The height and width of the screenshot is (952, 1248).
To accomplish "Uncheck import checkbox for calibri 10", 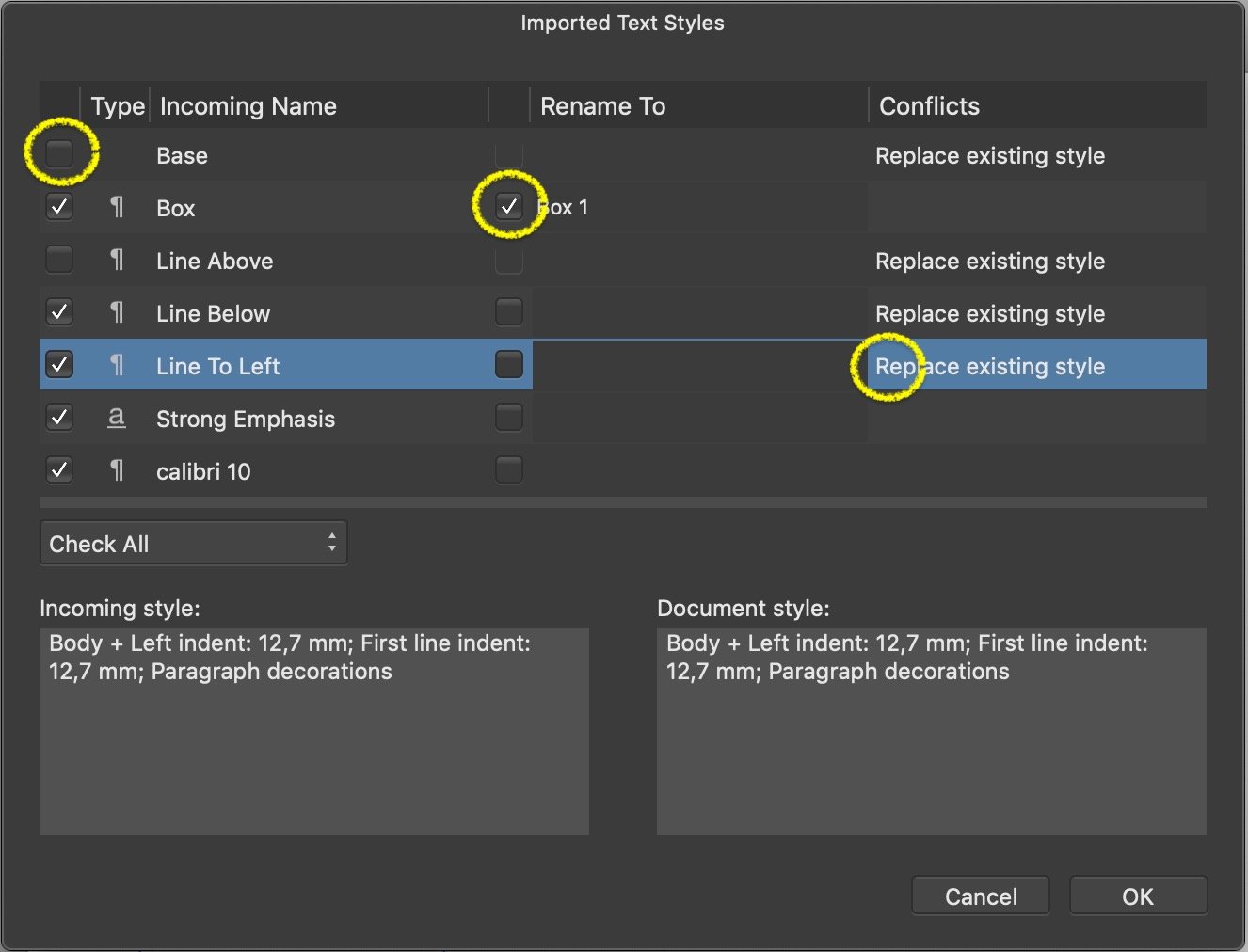I will tap(59, 469).
